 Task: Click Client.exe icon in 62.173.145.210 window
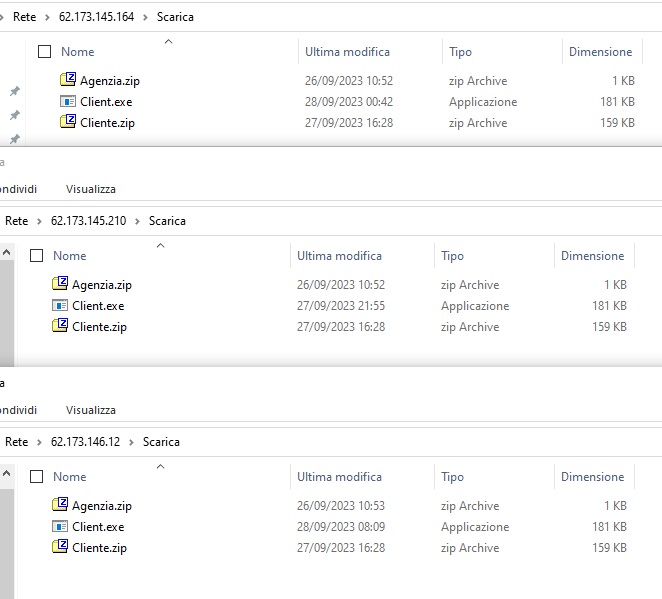coord(60,305)
